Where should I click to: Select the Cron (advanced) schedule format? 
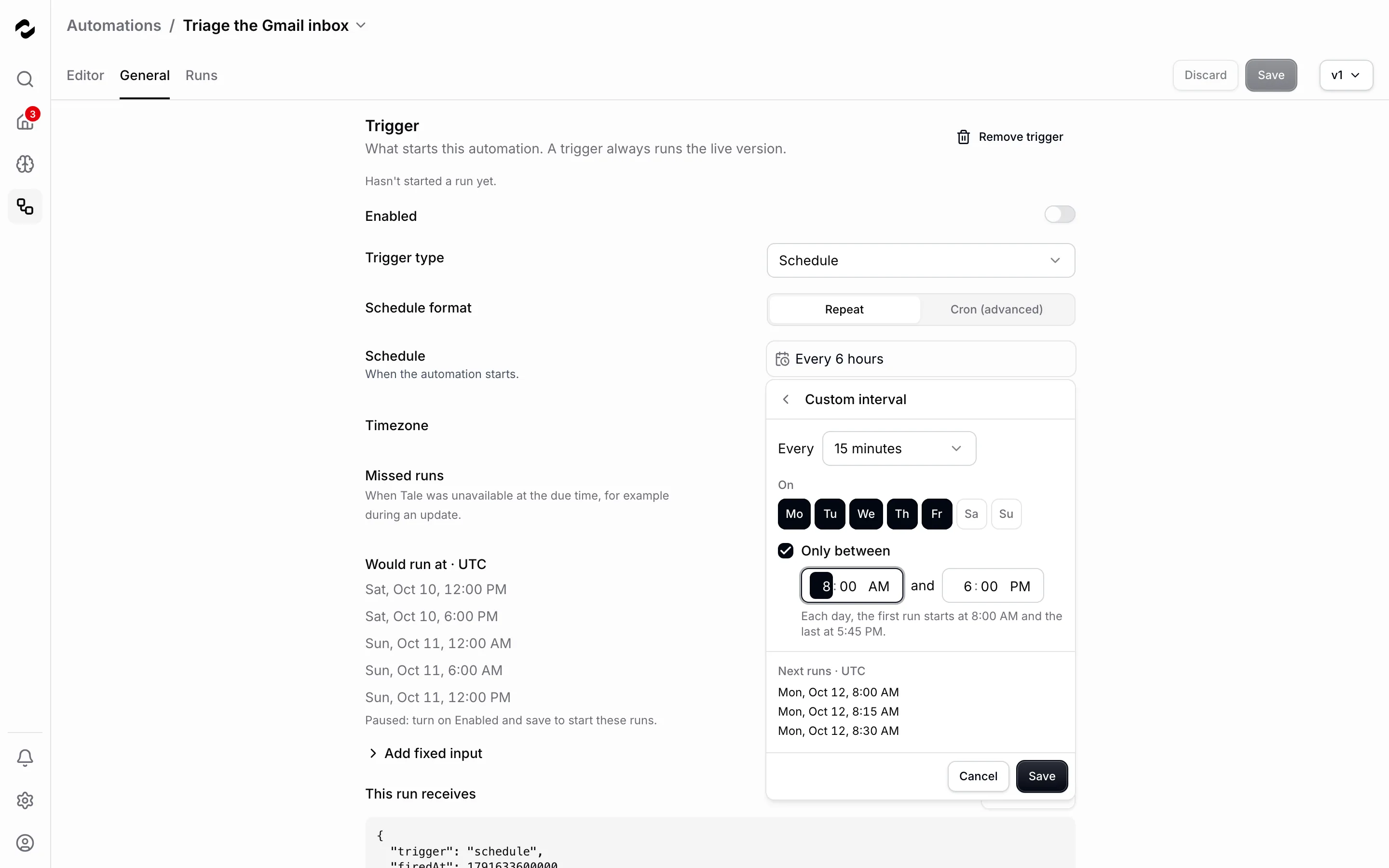click(x=996, y=310)
